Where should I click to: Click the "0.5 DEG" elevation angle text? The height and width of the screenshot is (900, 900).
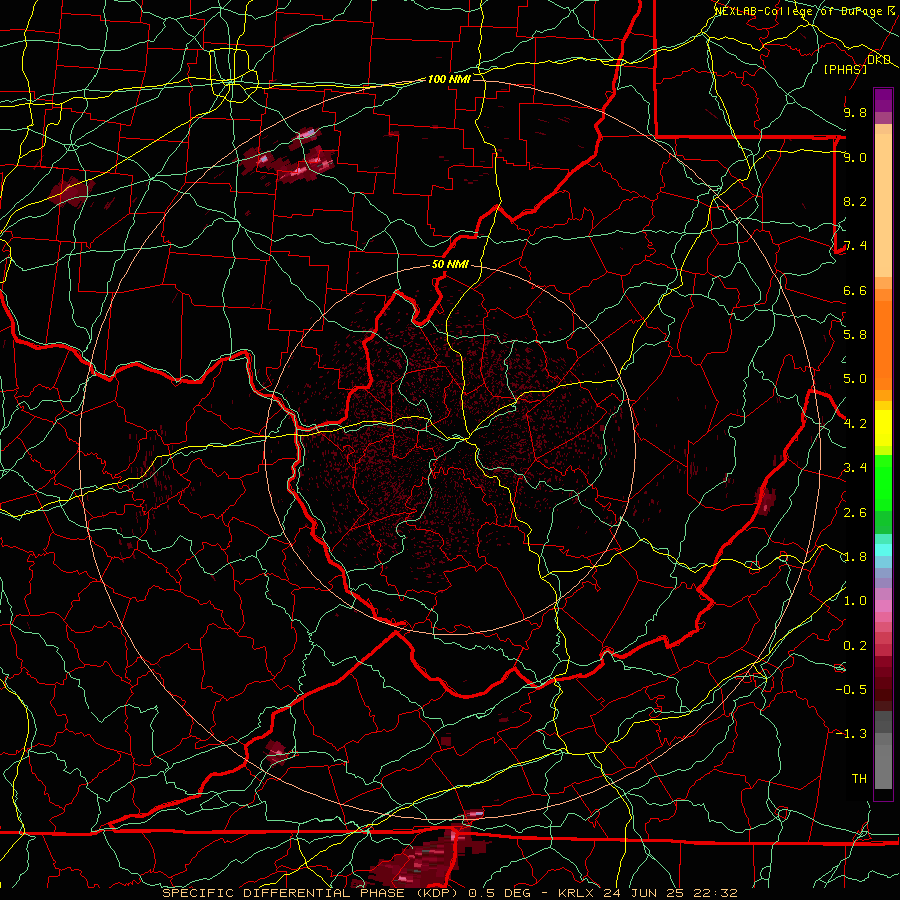(499, 893)
